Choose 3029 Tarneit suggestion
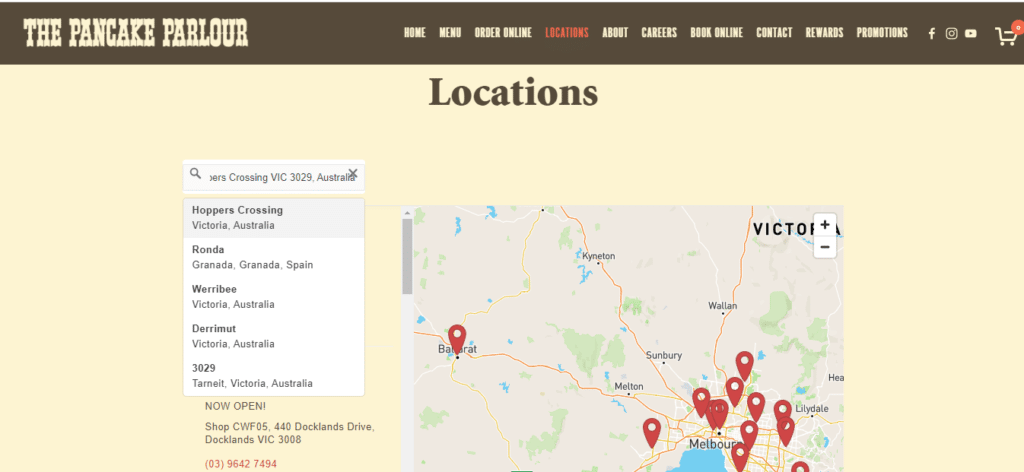 pyautogui.click(x=274, y=375)
